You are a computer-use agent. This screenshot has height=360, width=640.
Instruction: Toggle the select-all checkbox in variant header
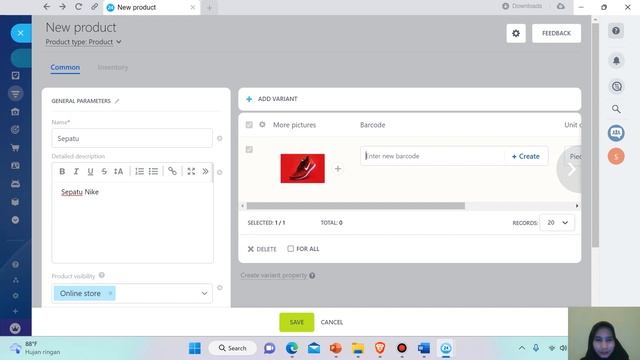(x=249, y=124)
